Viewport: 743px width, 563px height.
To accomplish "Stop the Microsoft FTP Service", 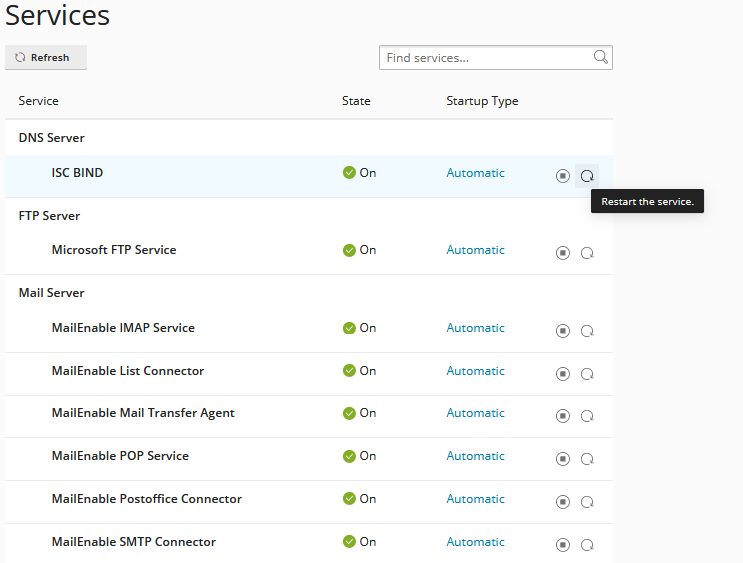I will (x=563, y=253).
